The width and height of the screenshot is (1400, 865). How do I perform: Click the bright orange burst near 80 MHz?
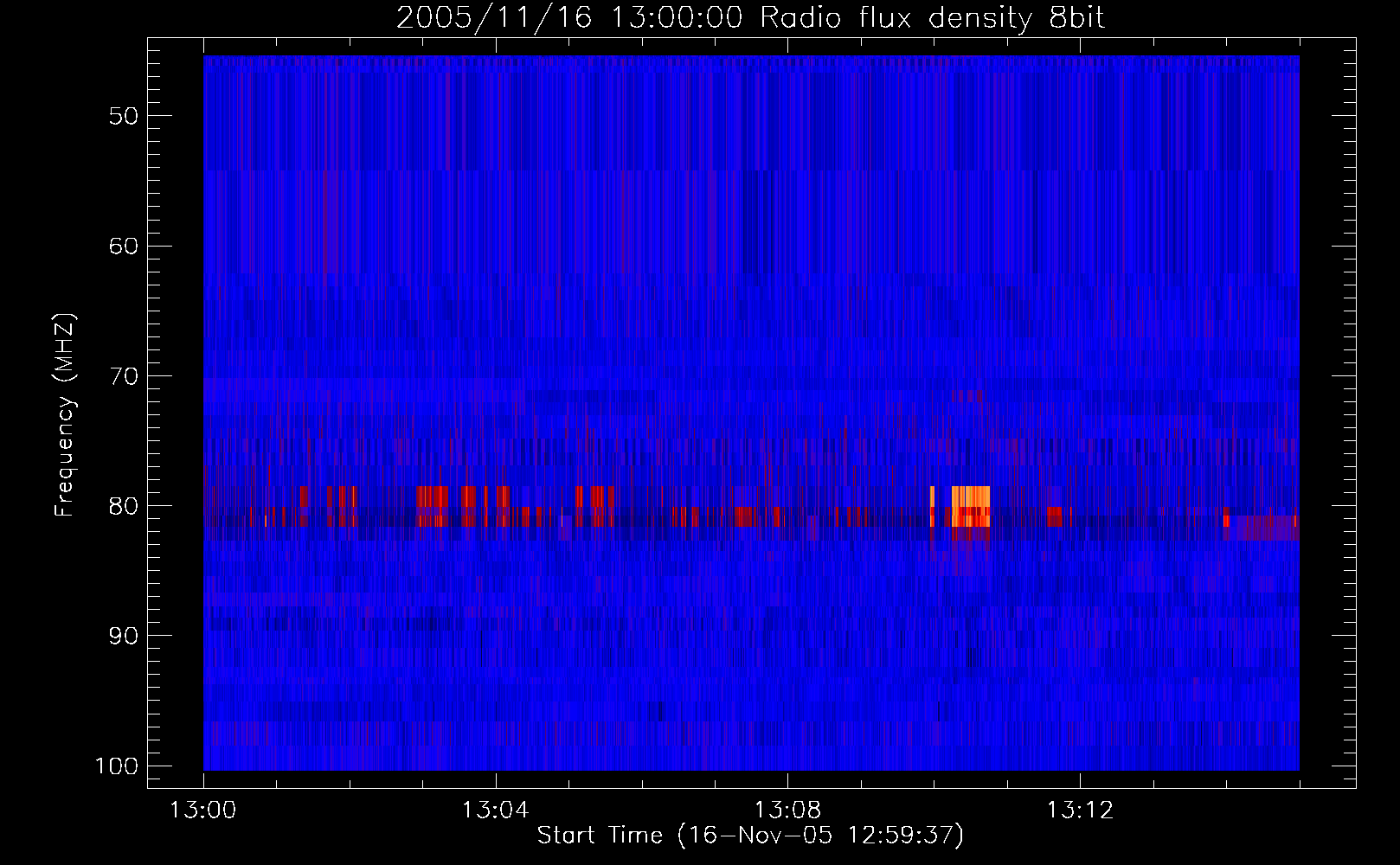(x=971, y=506)
